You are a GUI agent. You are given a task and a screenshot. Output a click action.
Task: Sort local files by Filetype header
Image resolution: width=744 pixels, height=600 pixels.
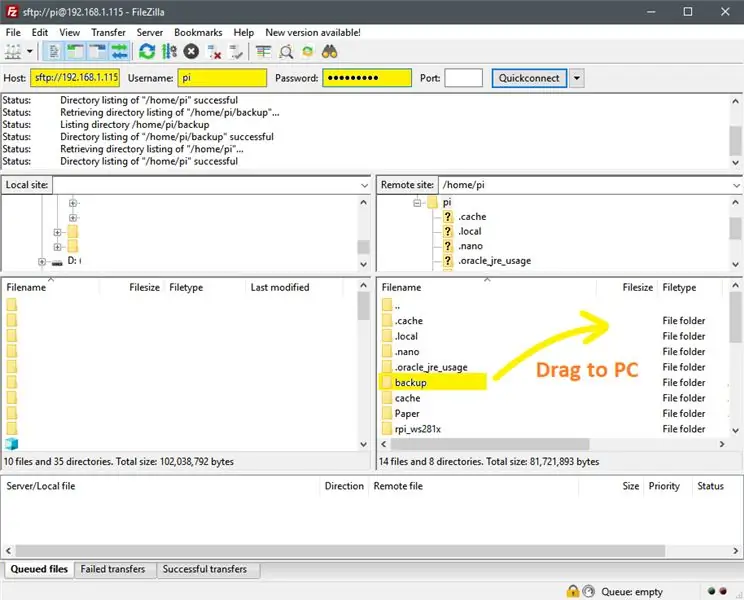186,287
